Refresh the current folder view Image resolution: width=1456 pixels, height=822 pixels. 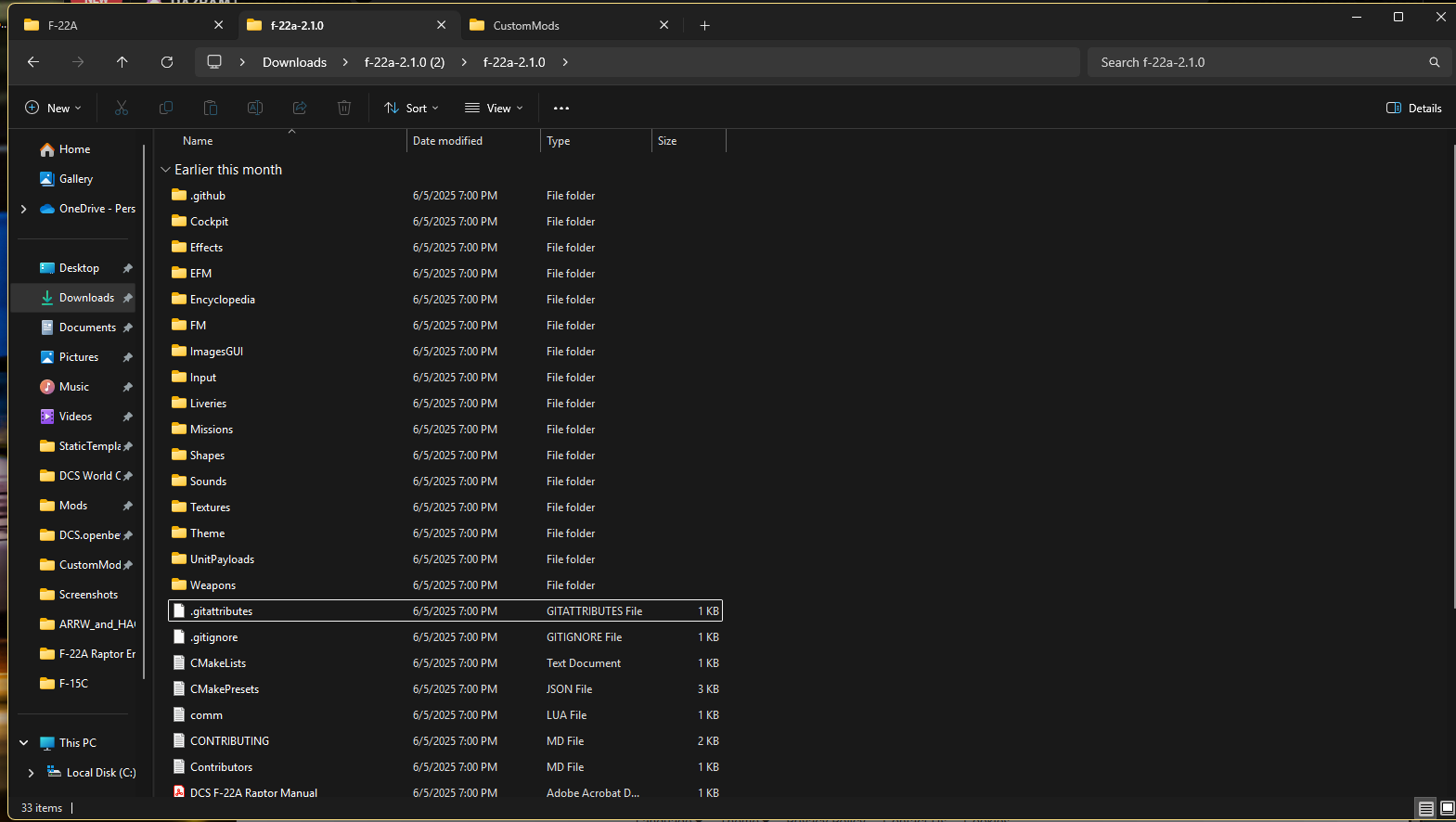(x=167, y=62)
